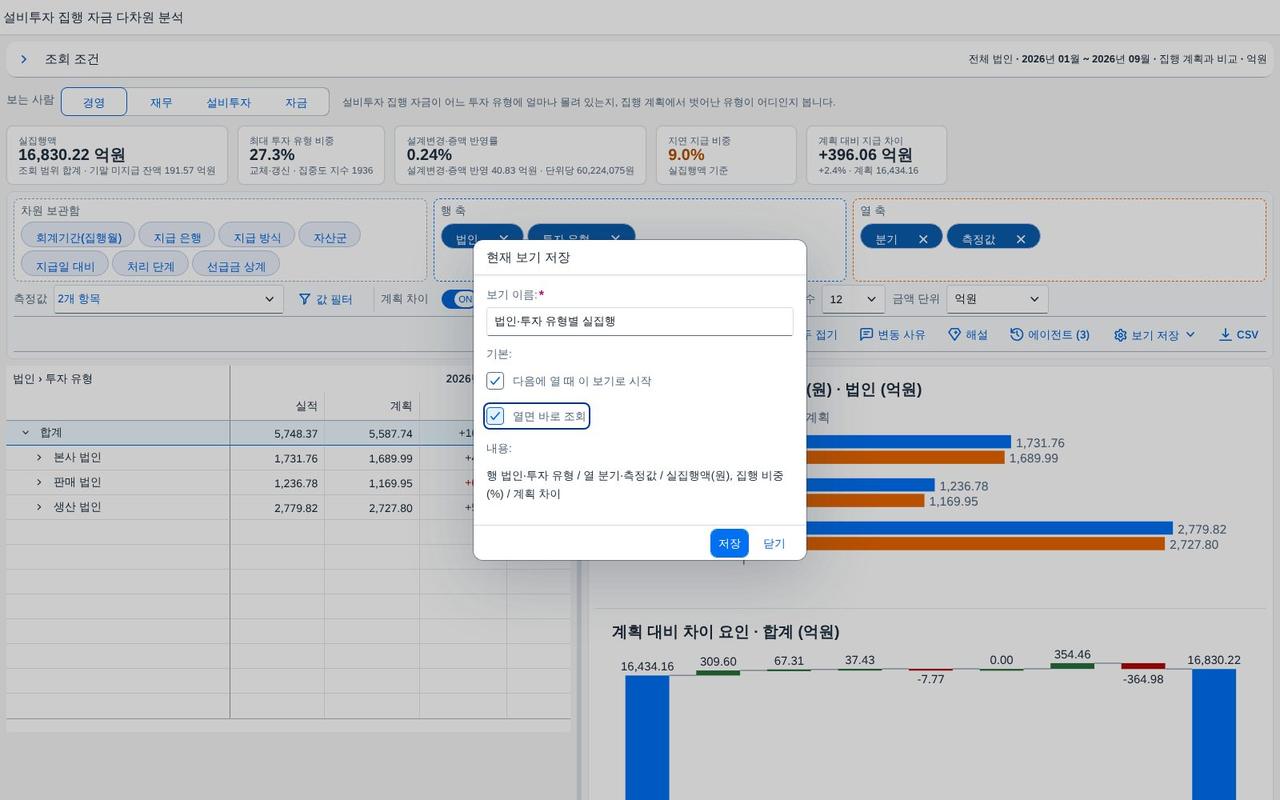
Task: Expand the 판매 법인 row
Action: tap(39, 482)
